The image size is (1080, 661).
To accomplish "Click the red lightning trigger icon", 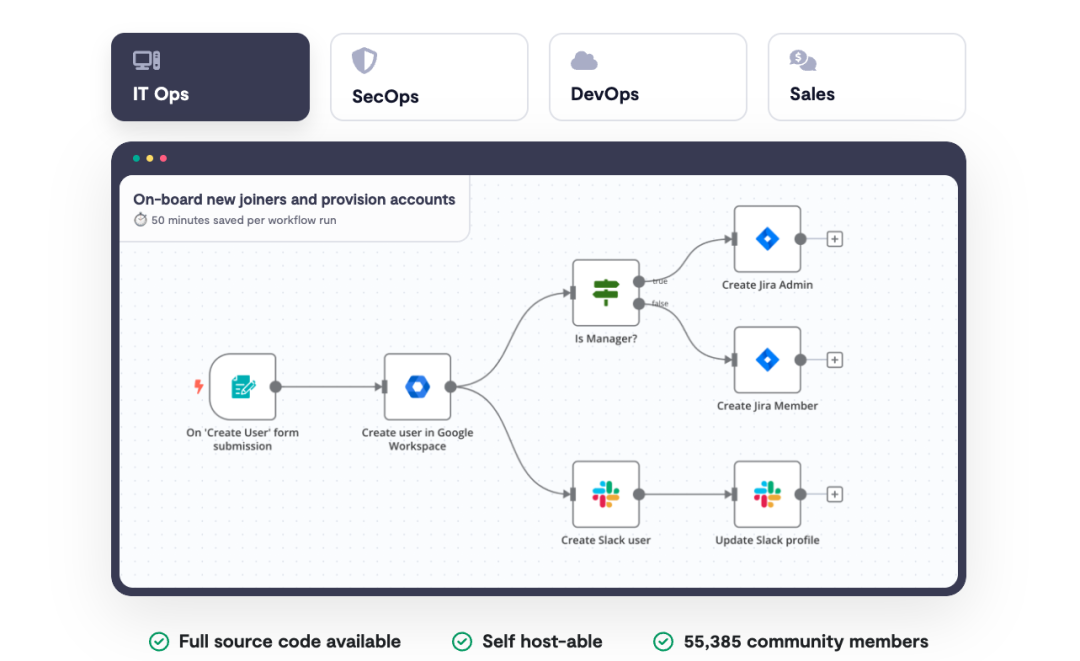I will [198, 386].
